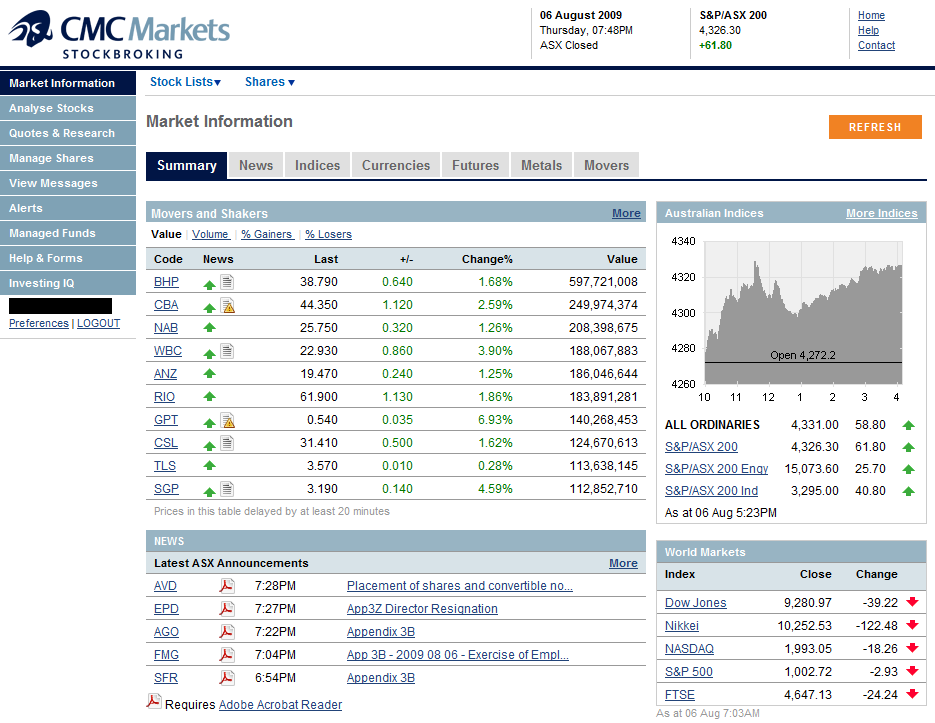Open the CSL news document icon
Screen dimensions: 935x723
(x=227, y=443)
